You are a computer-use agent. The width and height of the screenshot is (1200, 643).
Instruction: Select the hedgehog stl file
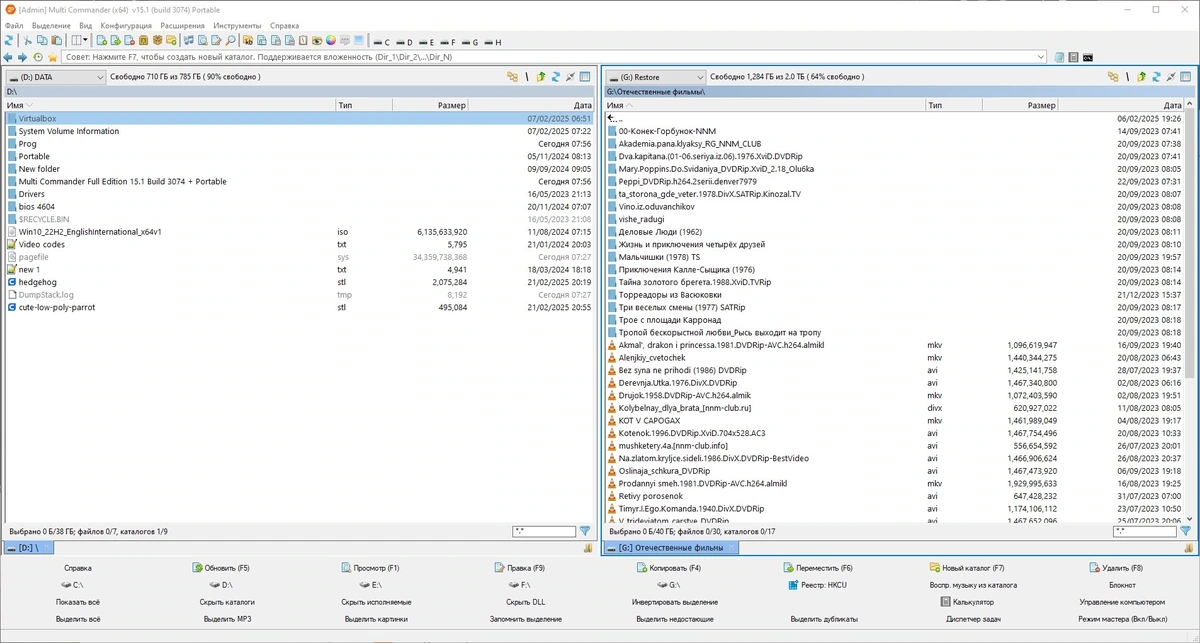299,282
